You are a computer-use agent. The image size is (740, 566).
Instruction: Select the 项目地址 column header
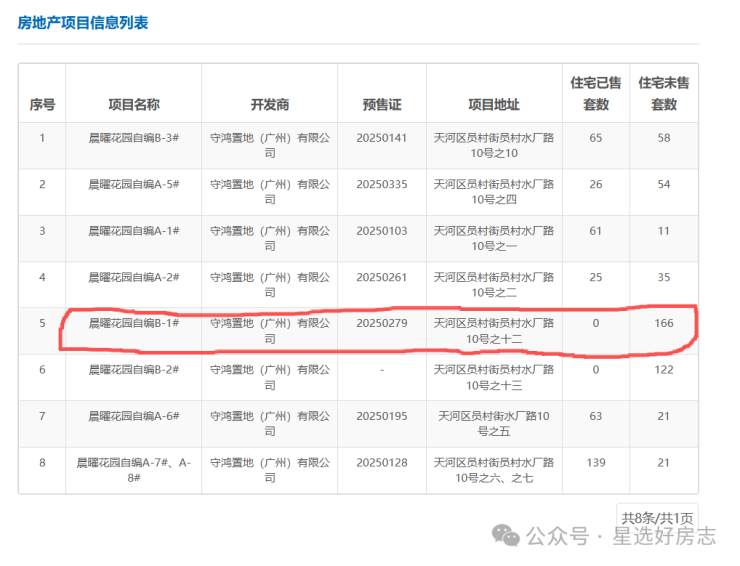click(x=494, y=104)
